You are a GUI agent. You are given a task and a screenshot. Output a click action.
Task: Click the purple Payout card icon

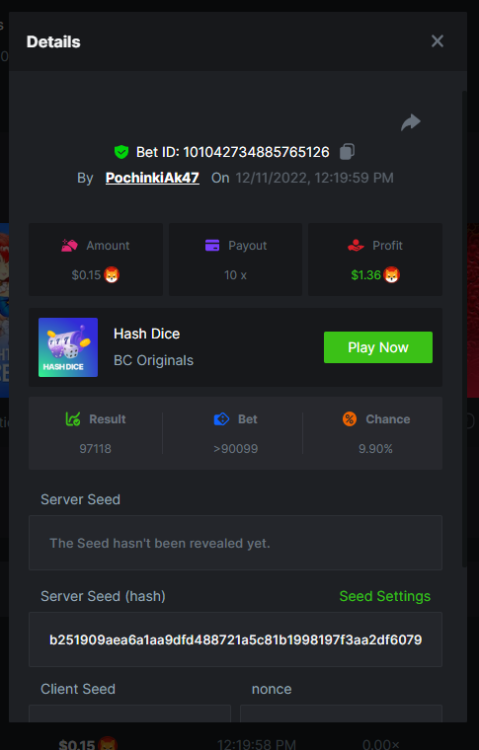point(212,245)
